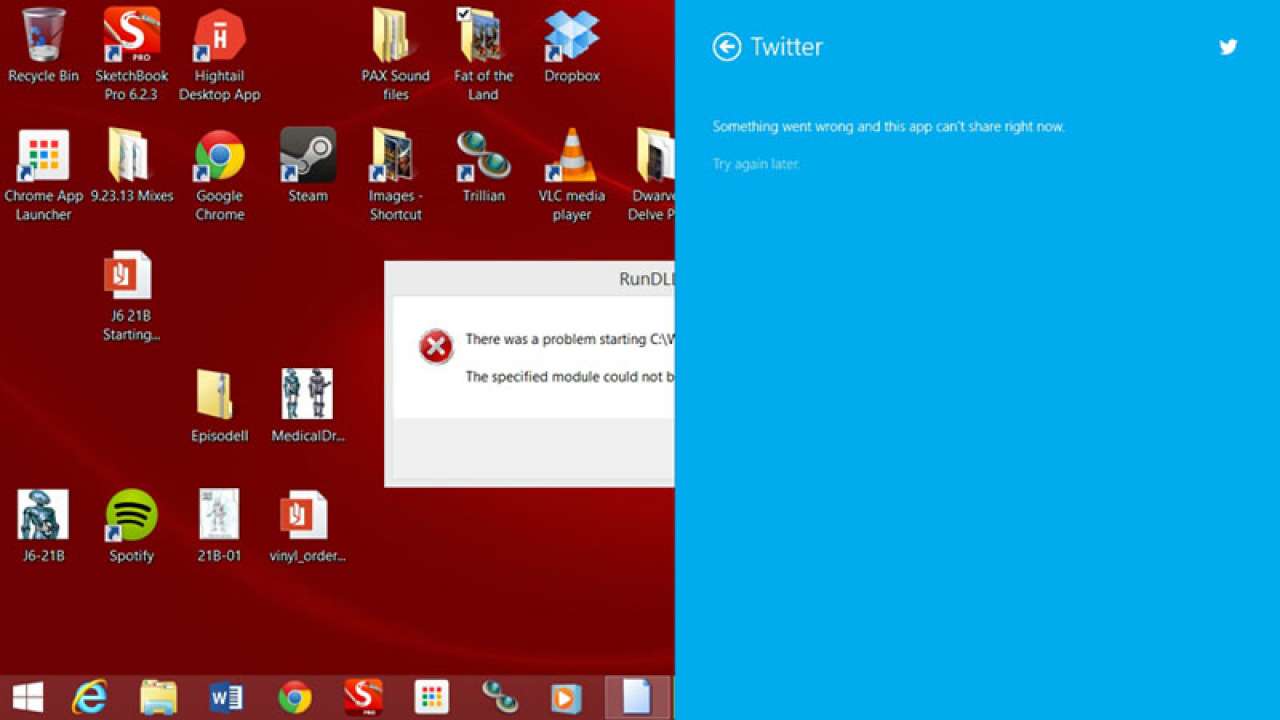1280x720 pixels.
Task: Click the back arrow in the Twitter pane
Action: click(x=727, y=47)
